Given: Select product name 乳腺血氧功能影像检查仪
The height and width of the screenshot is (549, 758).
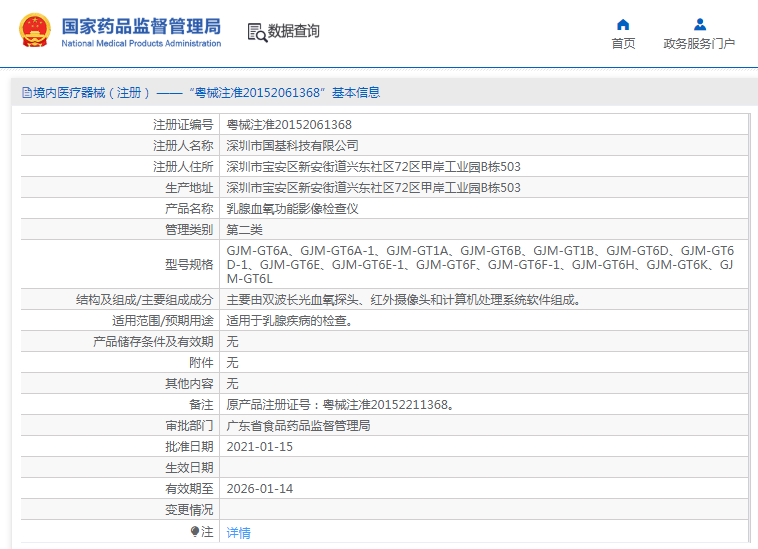Looking at the screenshot, I should pos(292,209).
